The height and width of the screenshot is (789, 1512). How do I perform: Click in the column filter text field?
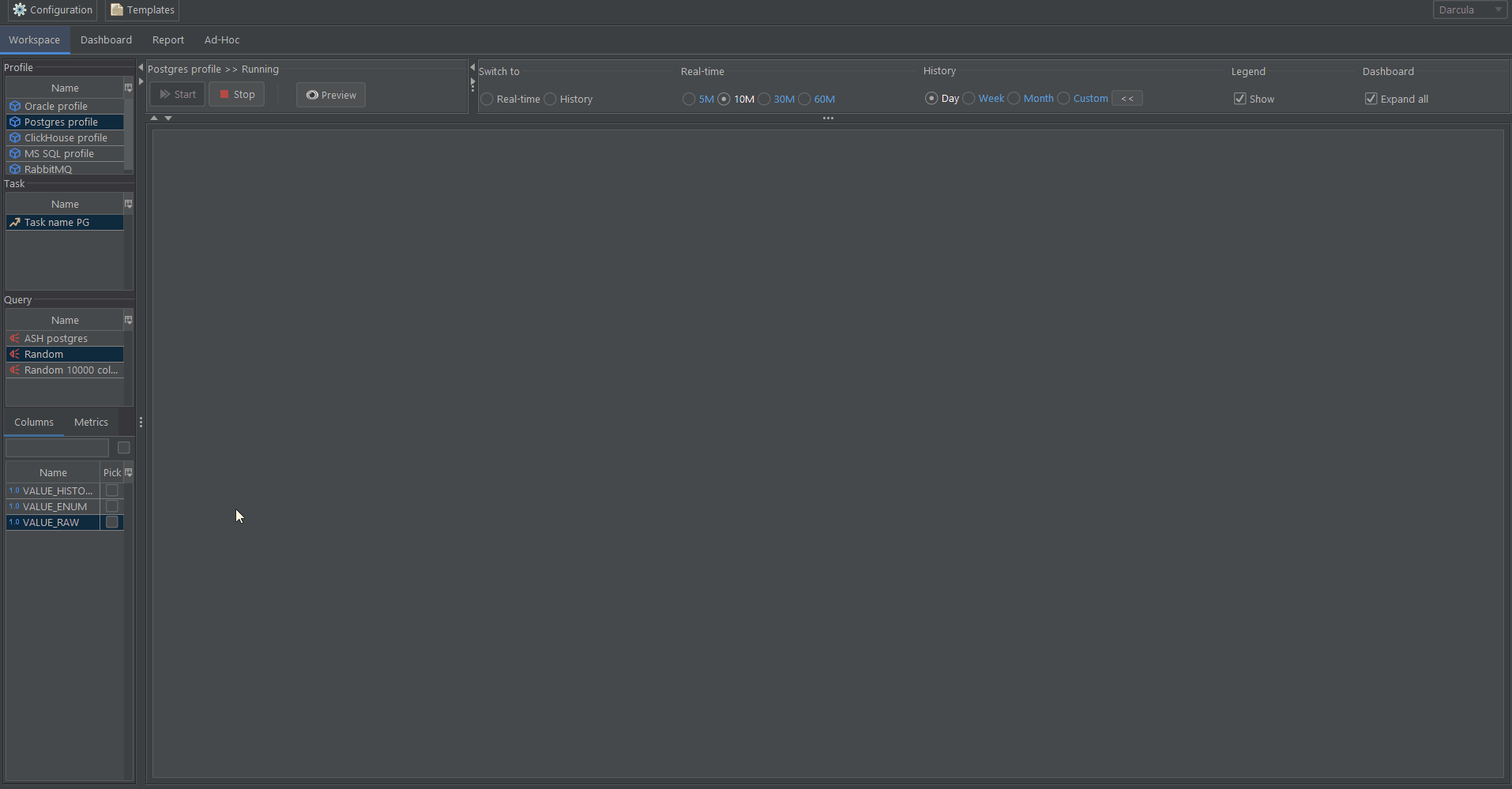57,448
